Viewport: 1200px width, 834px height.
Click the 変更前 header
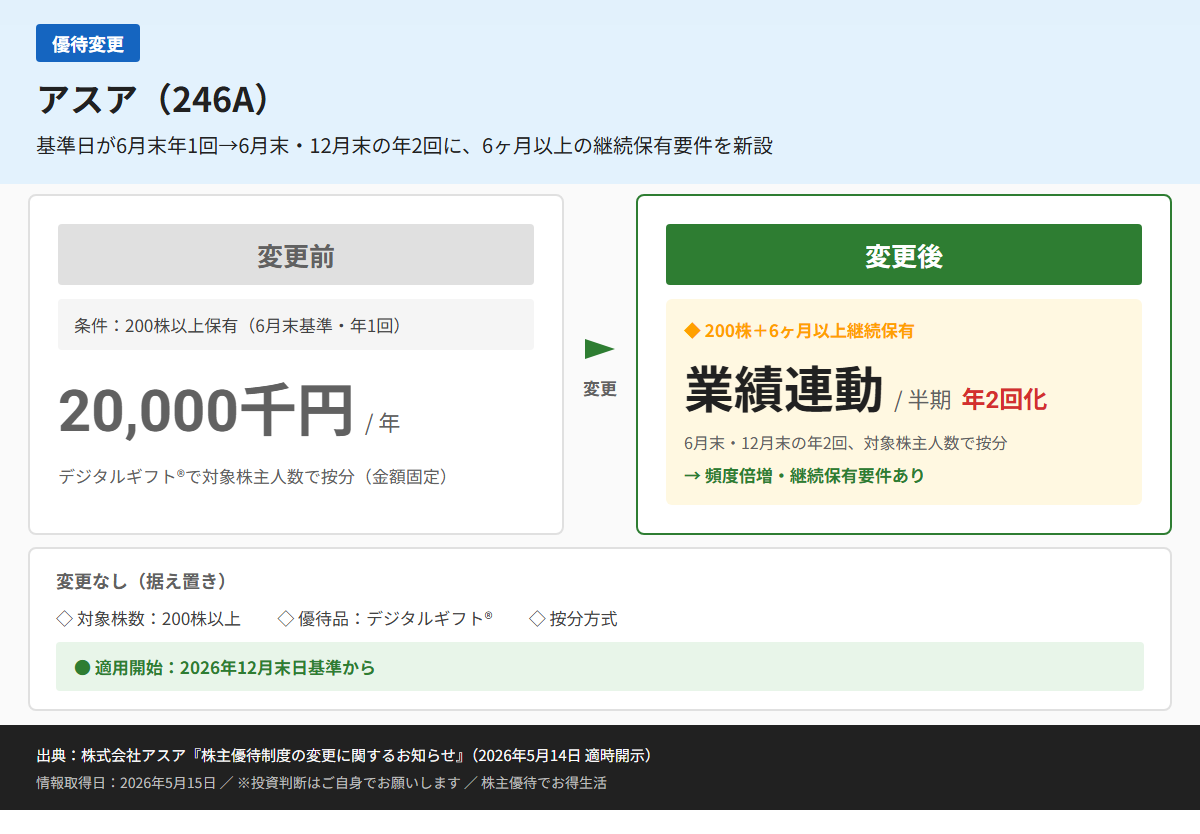pyautogui.click(x=296, y=255)
